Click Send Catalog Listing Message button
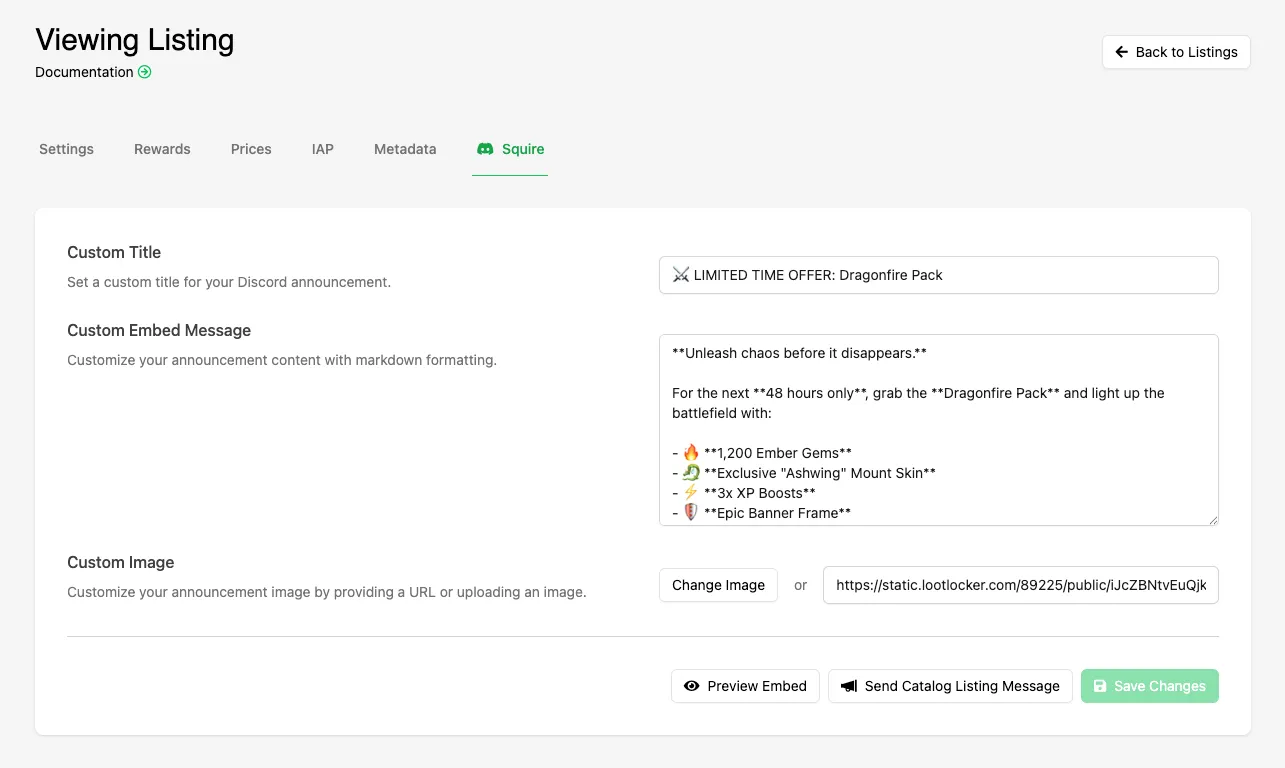The width and height of the screenshot is (1285, 768). click(x=950, y=686)
